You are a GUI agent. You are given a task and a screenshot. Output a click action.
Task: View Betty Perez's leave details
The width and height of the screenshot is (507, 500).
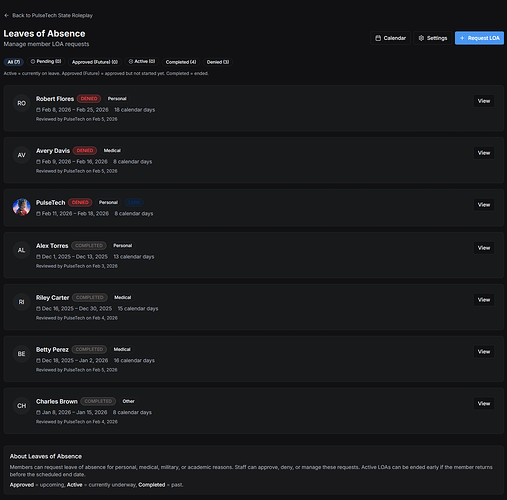tap(484, 352)
